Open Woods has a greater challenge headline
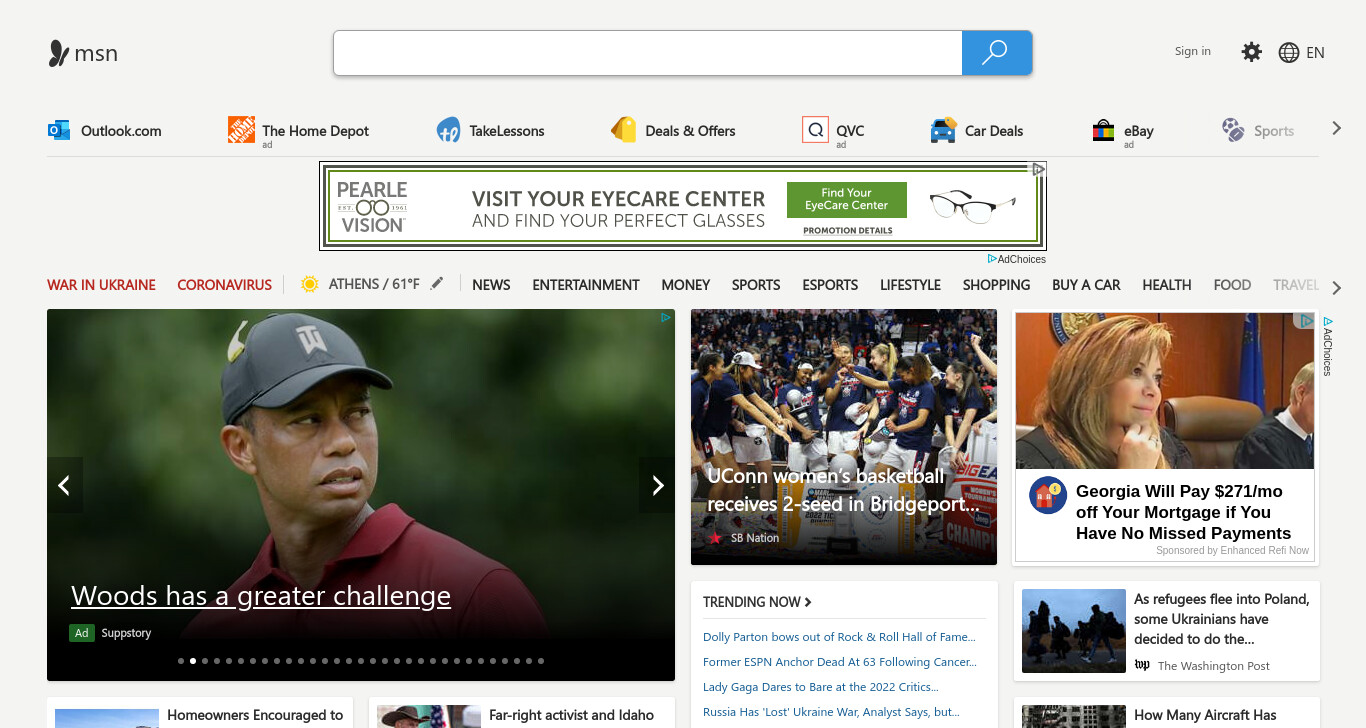Screen dimensions: 1366x728 point(261,596)
